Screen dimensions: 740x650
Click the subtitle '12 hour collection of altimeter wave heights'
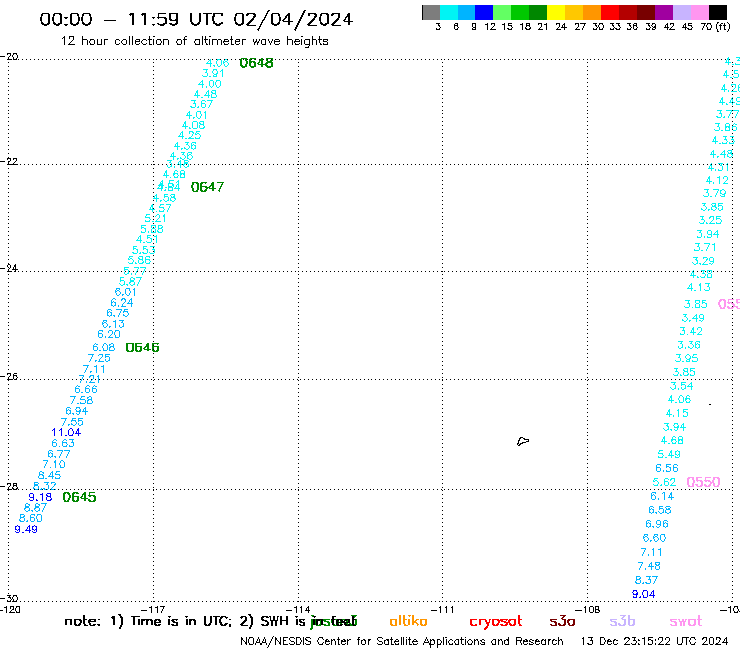(x=194, y=41)
